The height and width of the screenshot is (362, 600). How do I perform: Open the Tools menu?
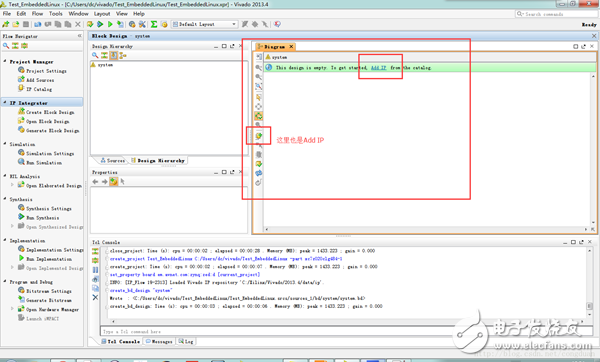[55, 14]
